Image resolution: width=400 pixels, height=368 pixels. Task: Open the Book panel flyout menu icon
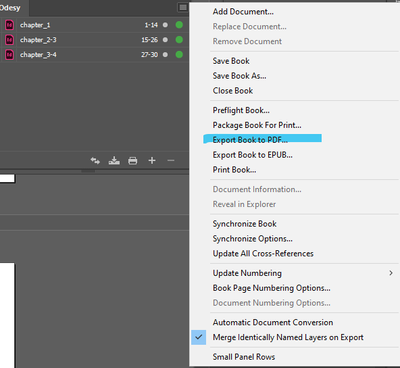[x=183, y=7]
